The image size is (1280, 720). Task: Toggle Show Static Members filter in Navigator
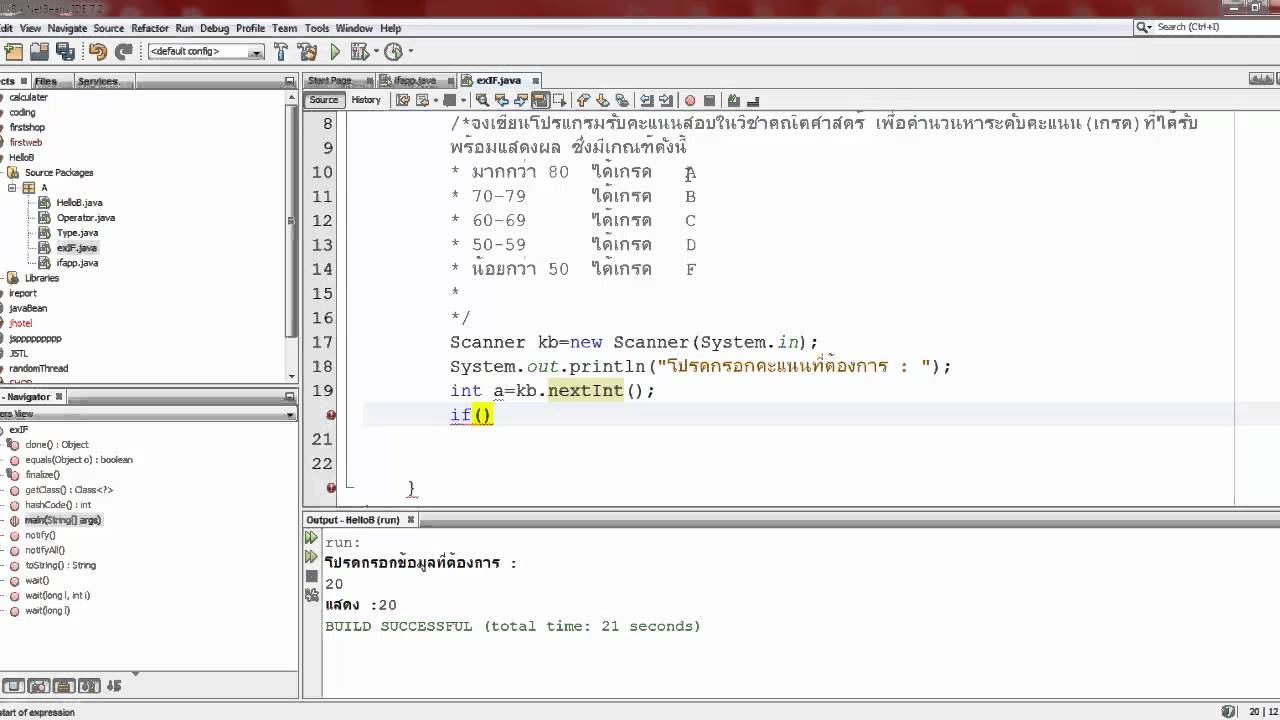click(x=63, y=686)
